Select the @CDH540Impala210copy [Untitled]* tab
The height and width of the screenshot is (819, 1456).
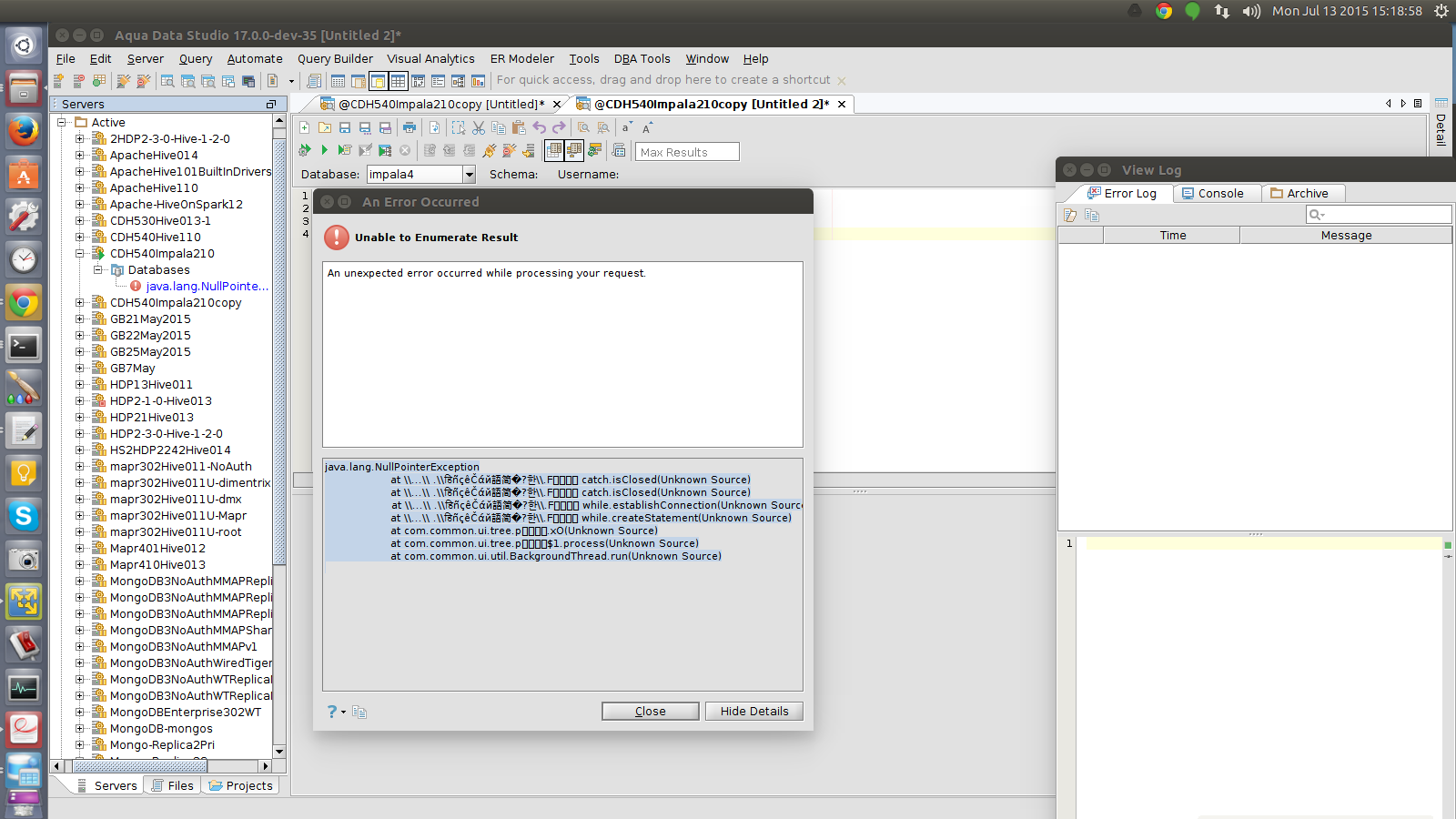[441, 105]
